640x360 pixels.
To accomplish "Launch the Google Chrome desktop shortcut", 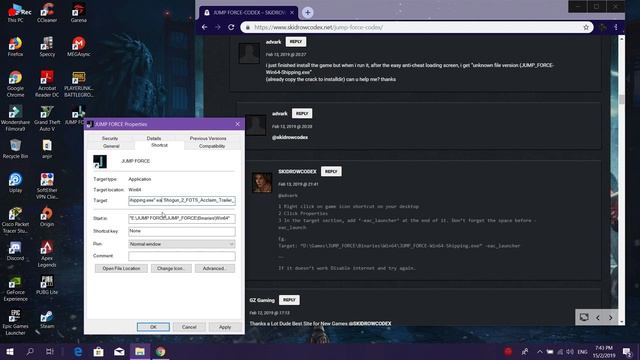I will [16, 84].
